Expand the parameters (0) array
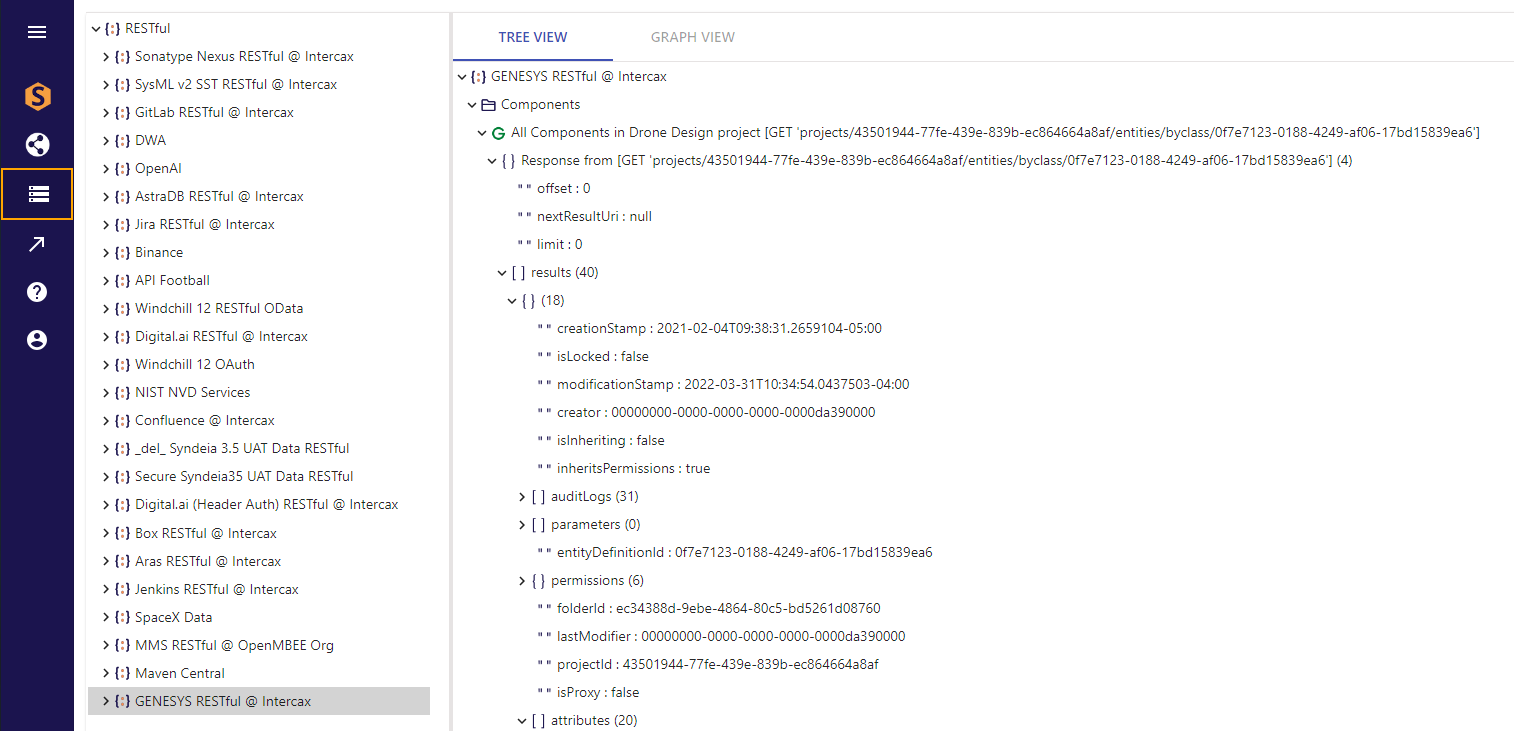The height and width of the screenshot is (731, 1514). (x=522, y=524)
